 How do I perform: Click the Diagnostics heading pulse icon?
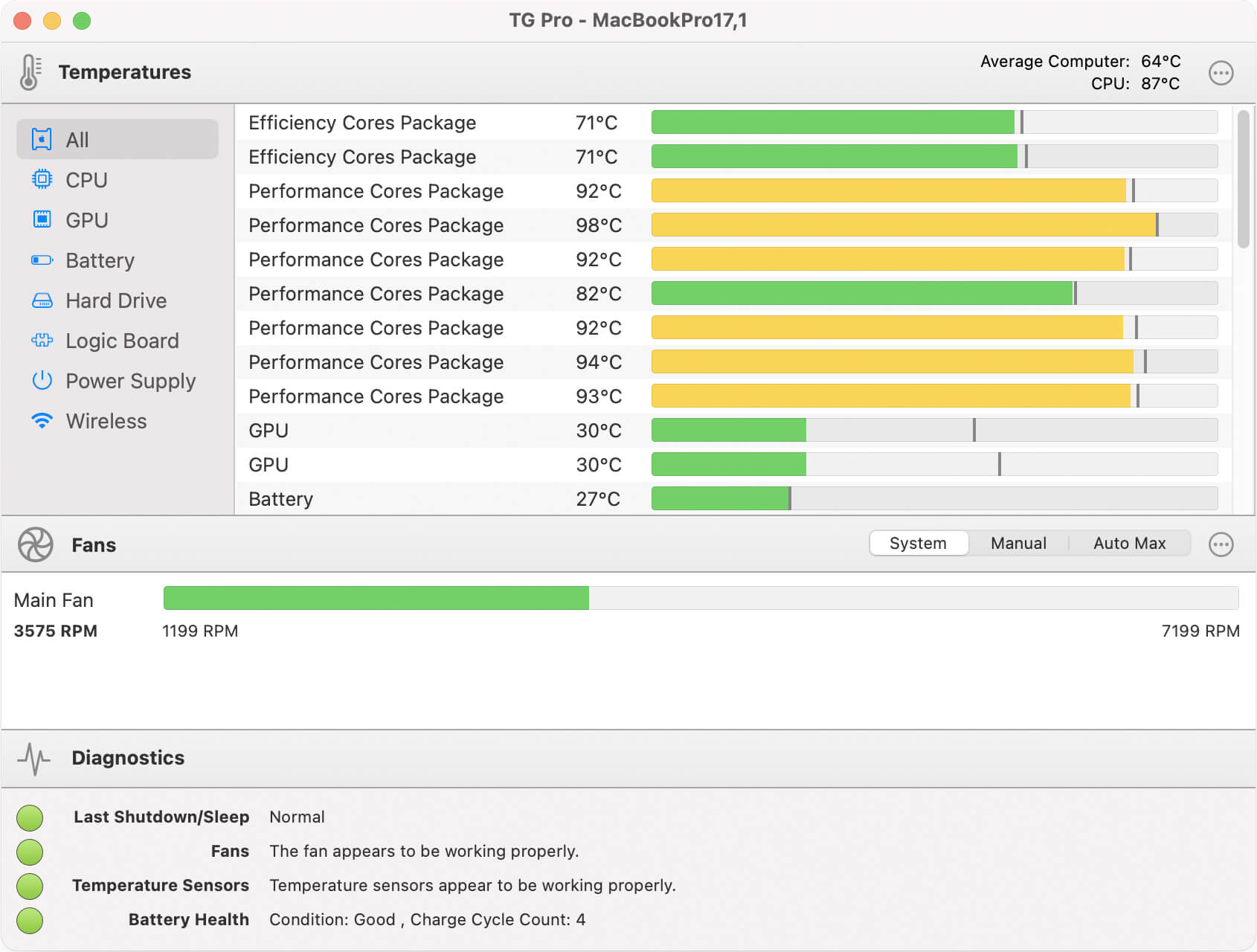pyautogui.click(x=33, y=758)
